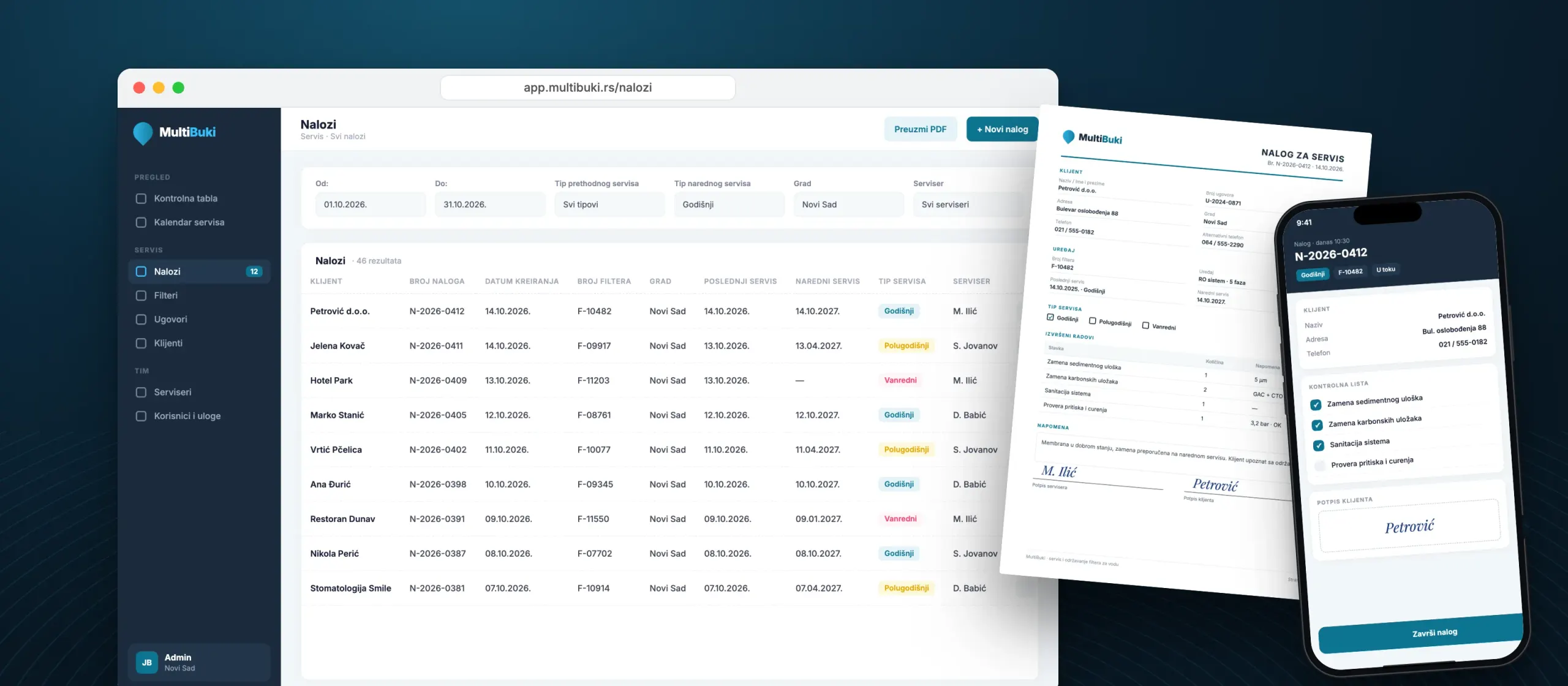
Task: Open Tip prethodnog servisa dropdown
Action: pos(609,205)
